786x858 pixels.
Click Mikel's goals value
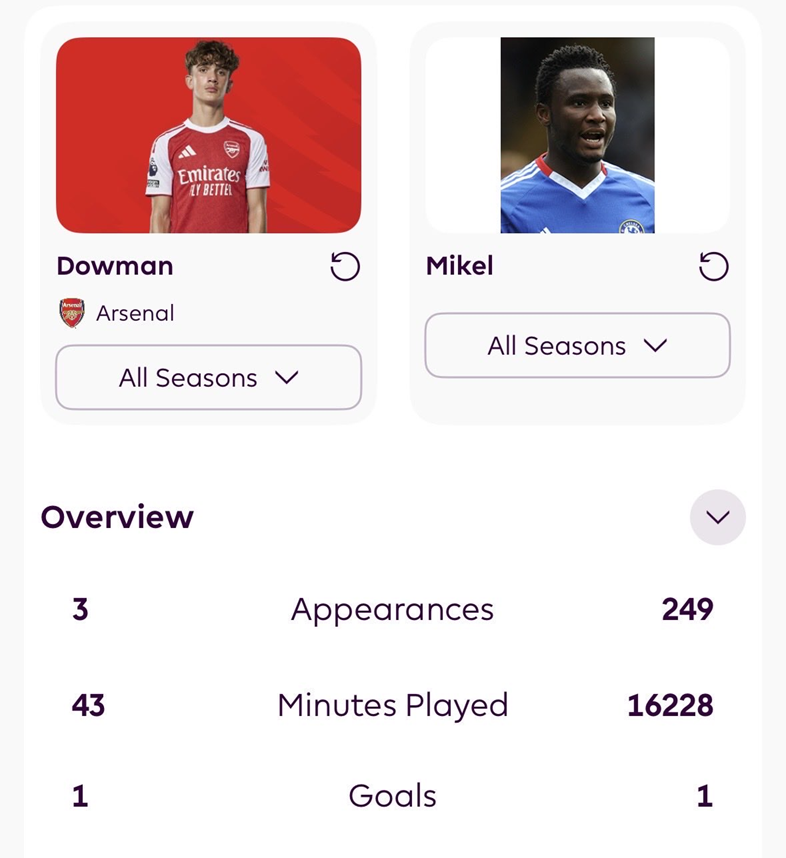(704, 796)
